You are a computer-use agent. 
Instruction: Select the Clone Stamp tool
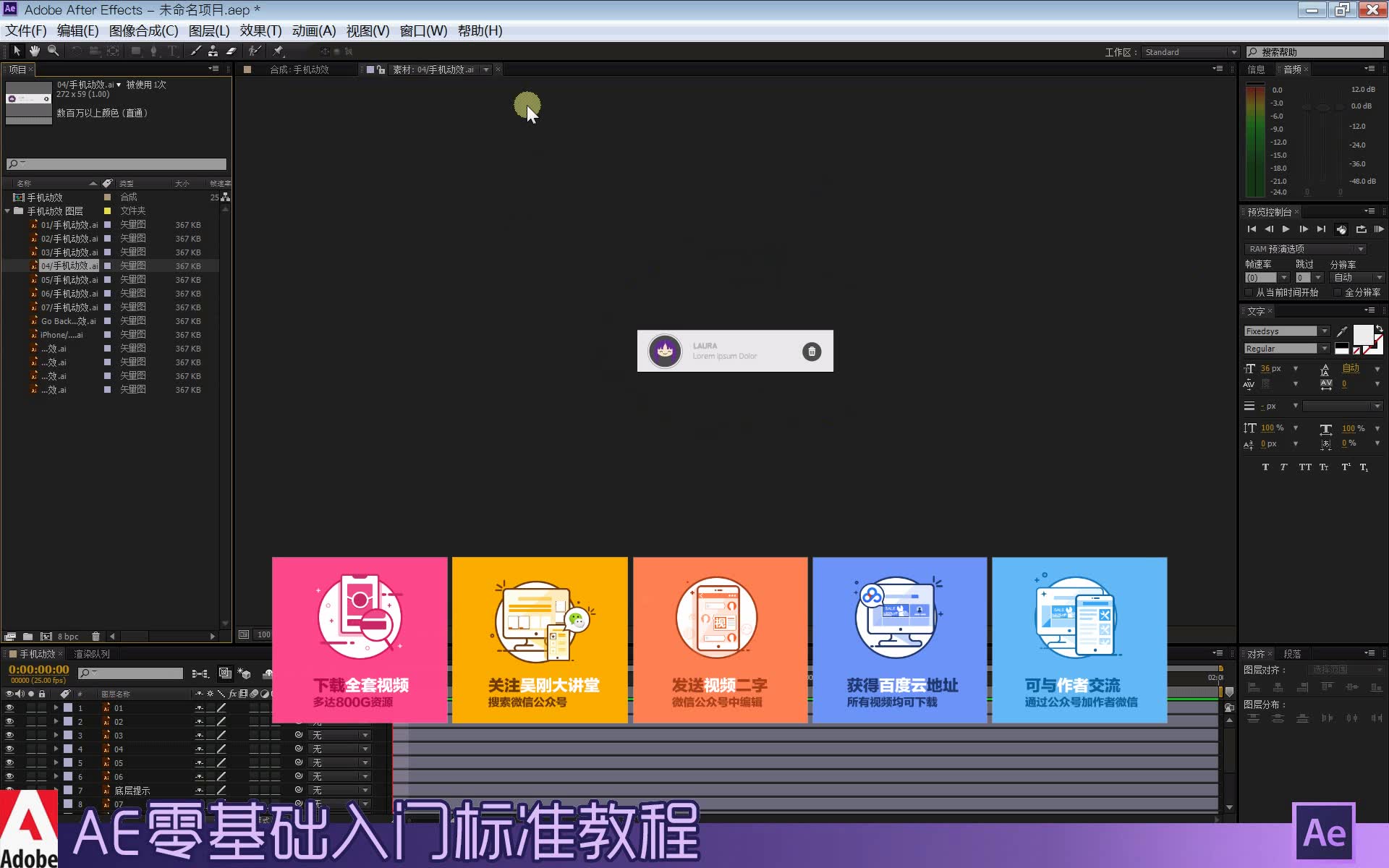tap(213, 51)
